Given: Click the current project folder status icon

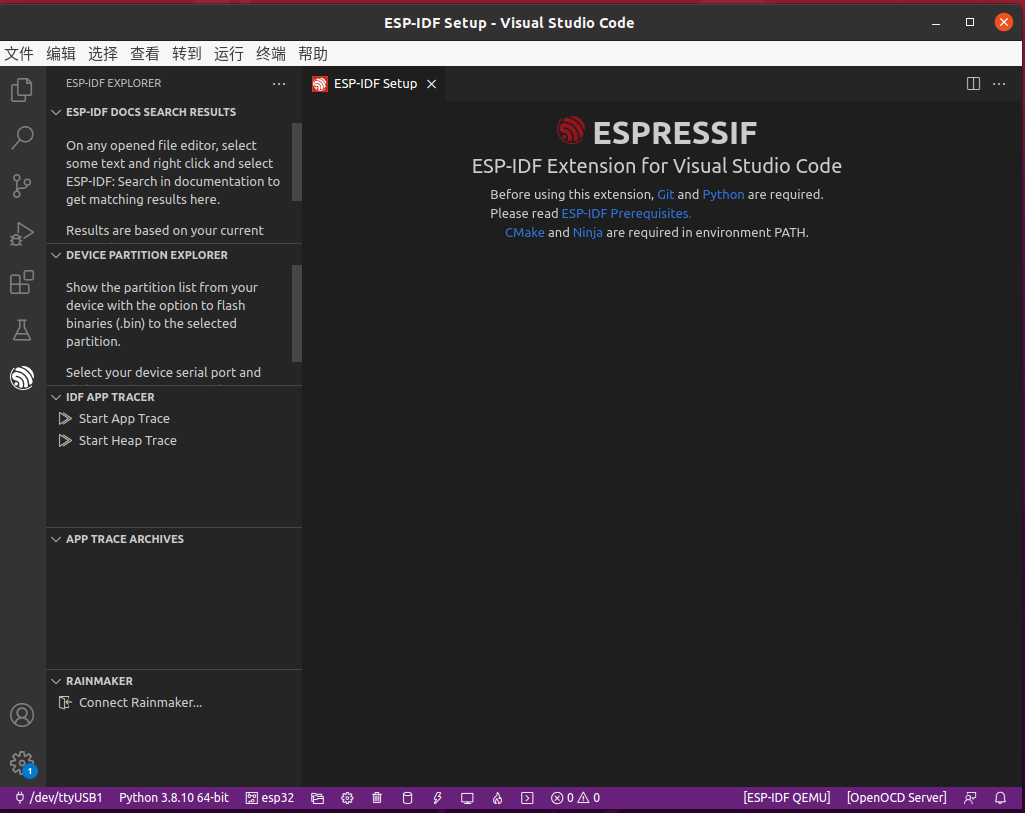Looking at the screenshot, I should 318,797.
